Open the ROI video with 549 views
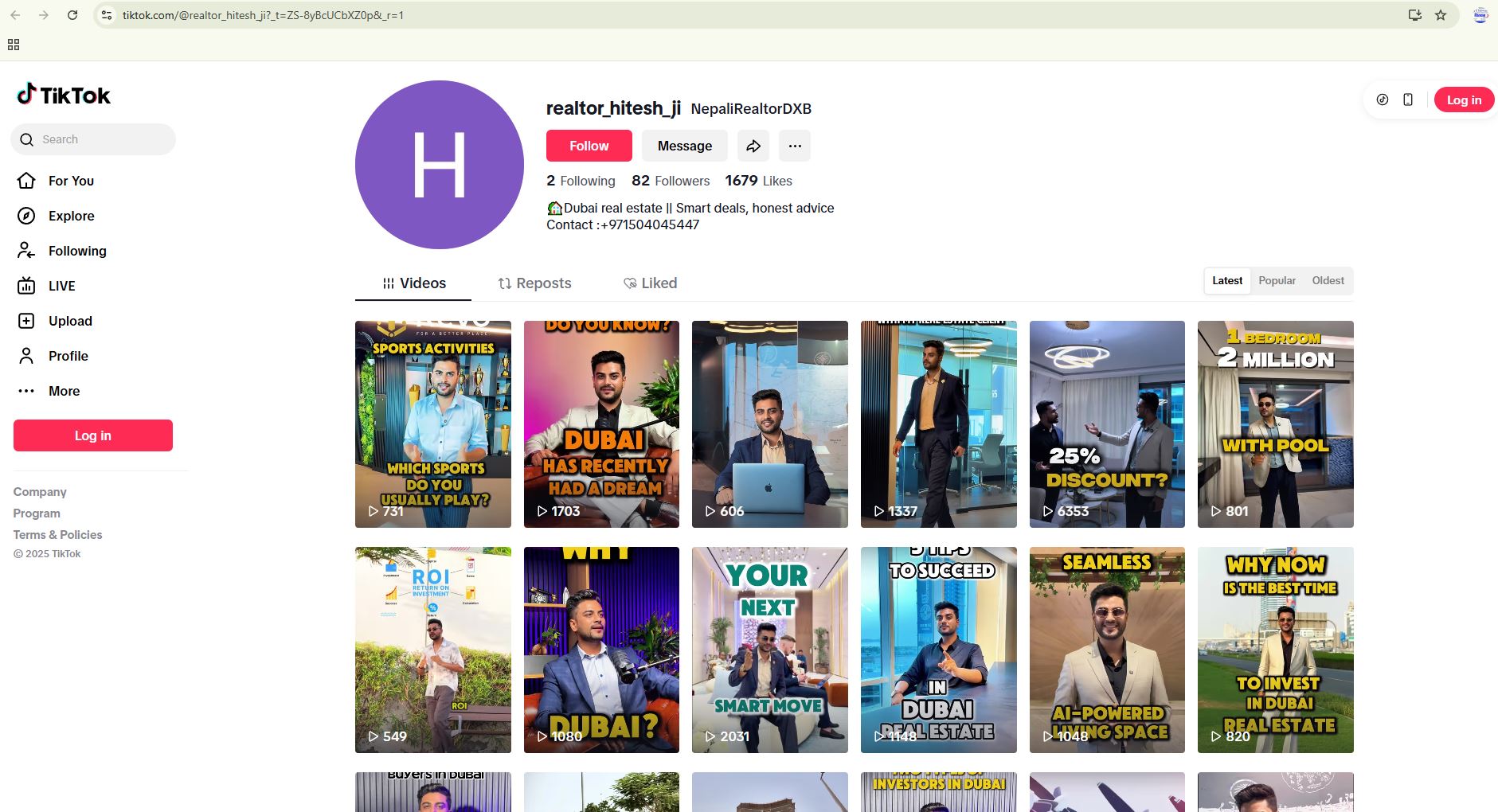 coord(433,650)
